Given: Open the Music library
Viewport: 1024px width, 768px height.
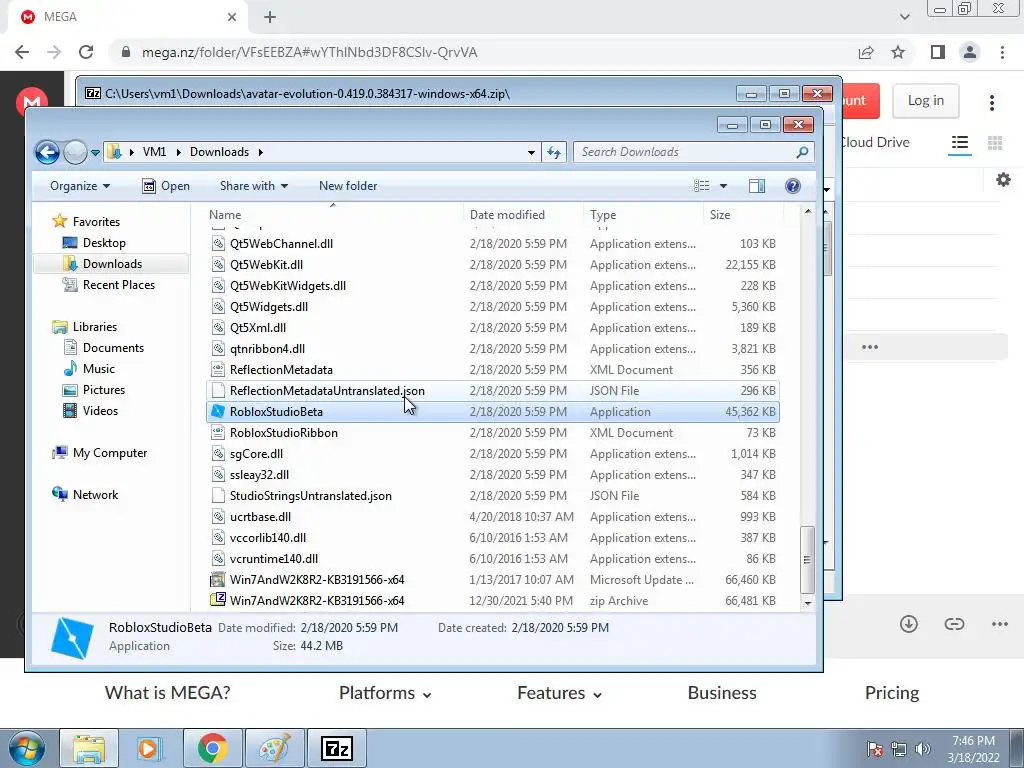Looking at the screenshot, I should click(x=99, y=369).
